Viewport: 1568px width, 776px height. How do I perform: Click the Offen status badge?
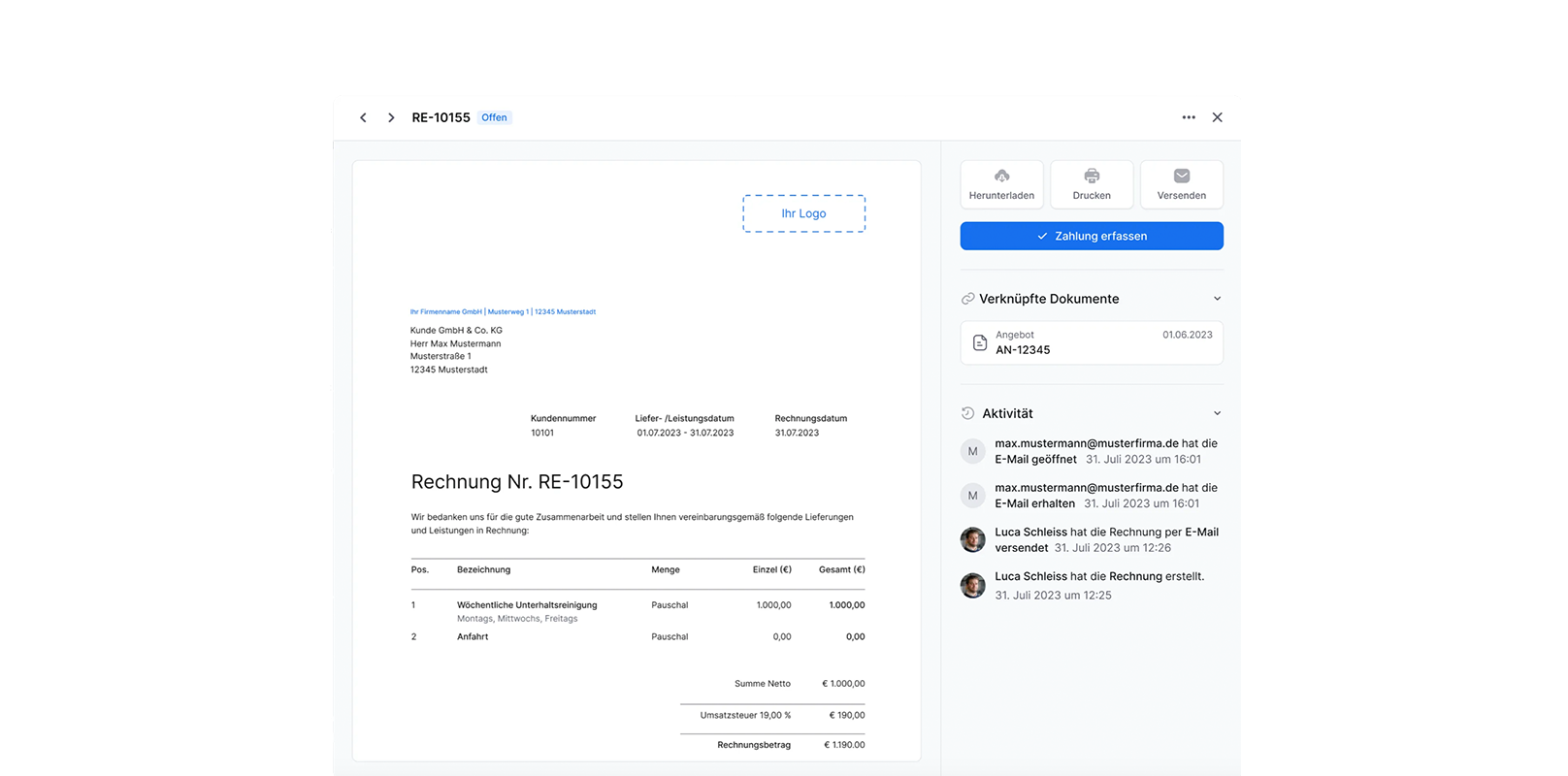[x=495, y=117]
